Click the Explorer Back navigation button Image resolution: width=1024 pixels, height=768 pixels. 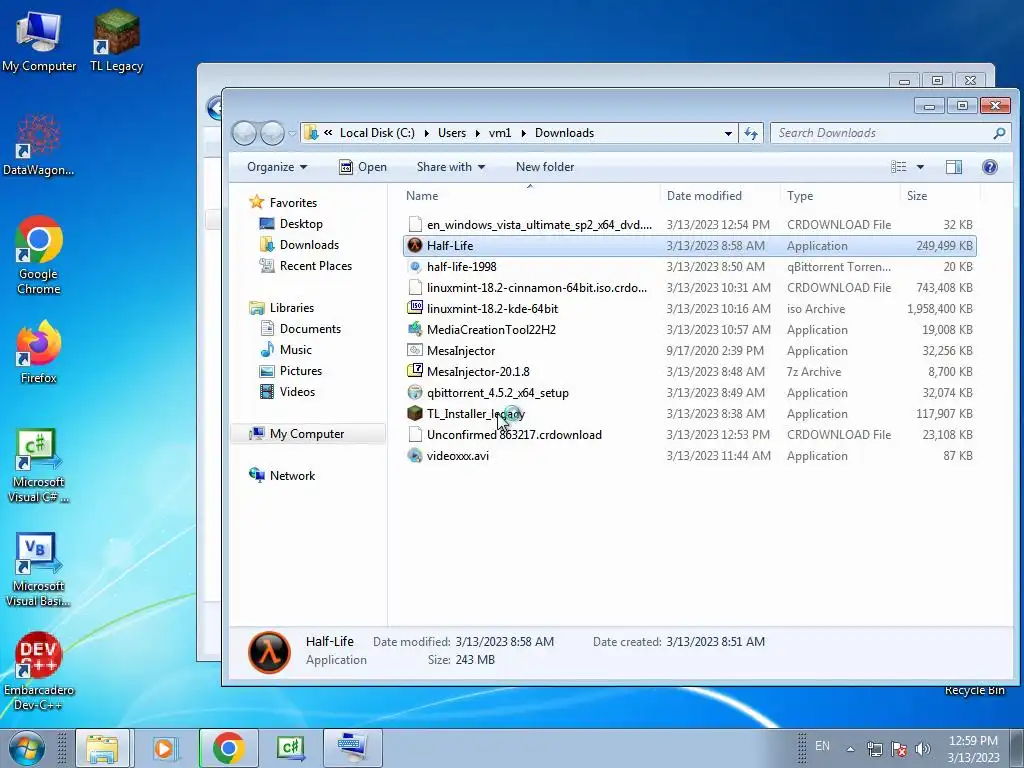tap(244, 133)
